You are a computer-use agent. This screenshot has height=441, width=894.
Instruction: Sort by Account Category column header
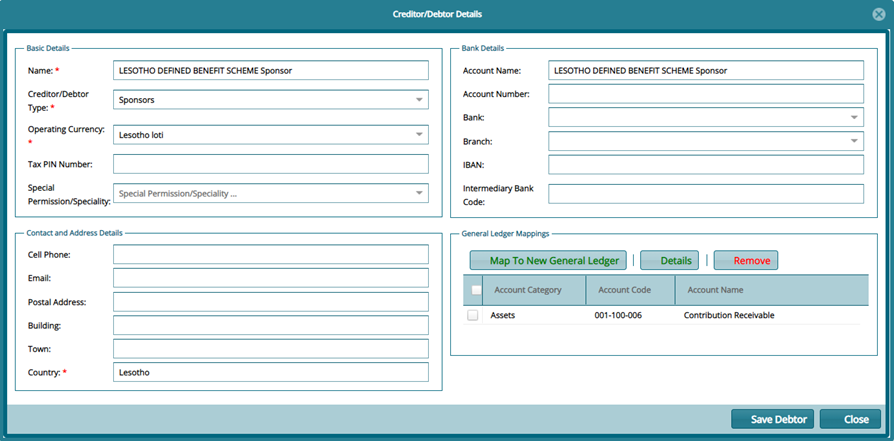(x=534, y=290)
